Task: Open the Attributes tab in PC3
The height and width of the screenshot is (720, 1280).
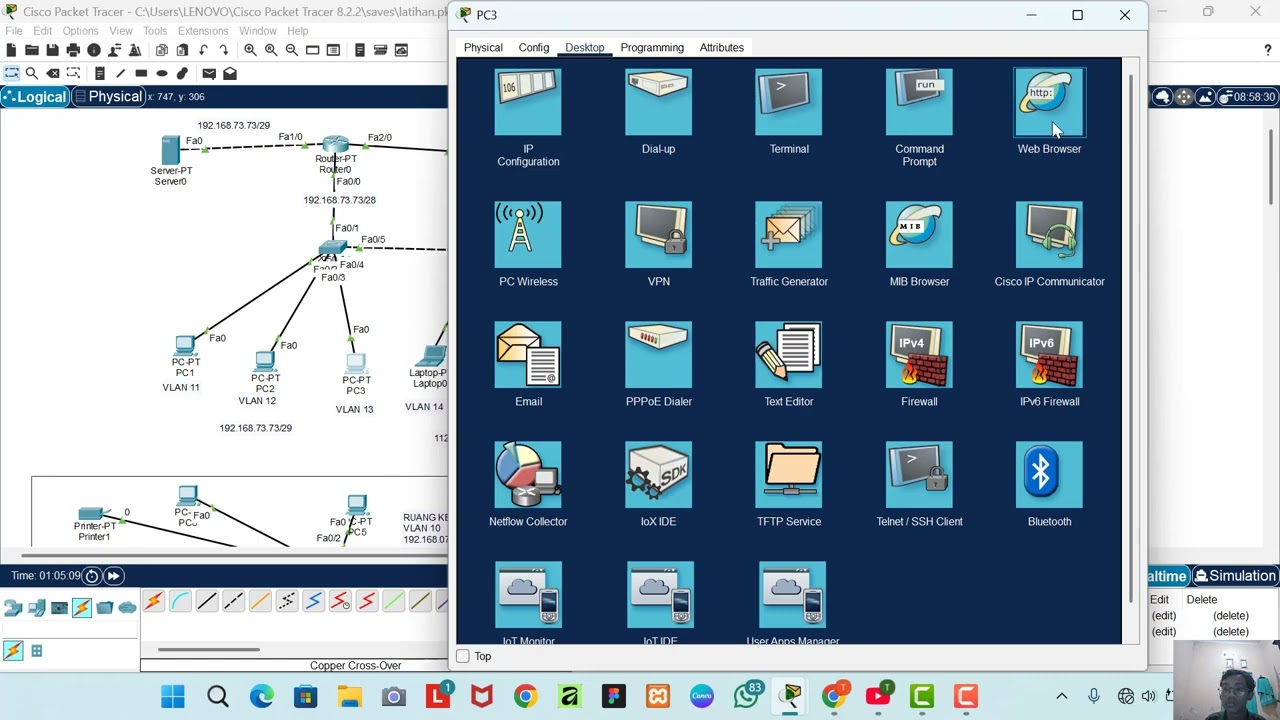Action: pyautogui.click(x=721, y=47)
